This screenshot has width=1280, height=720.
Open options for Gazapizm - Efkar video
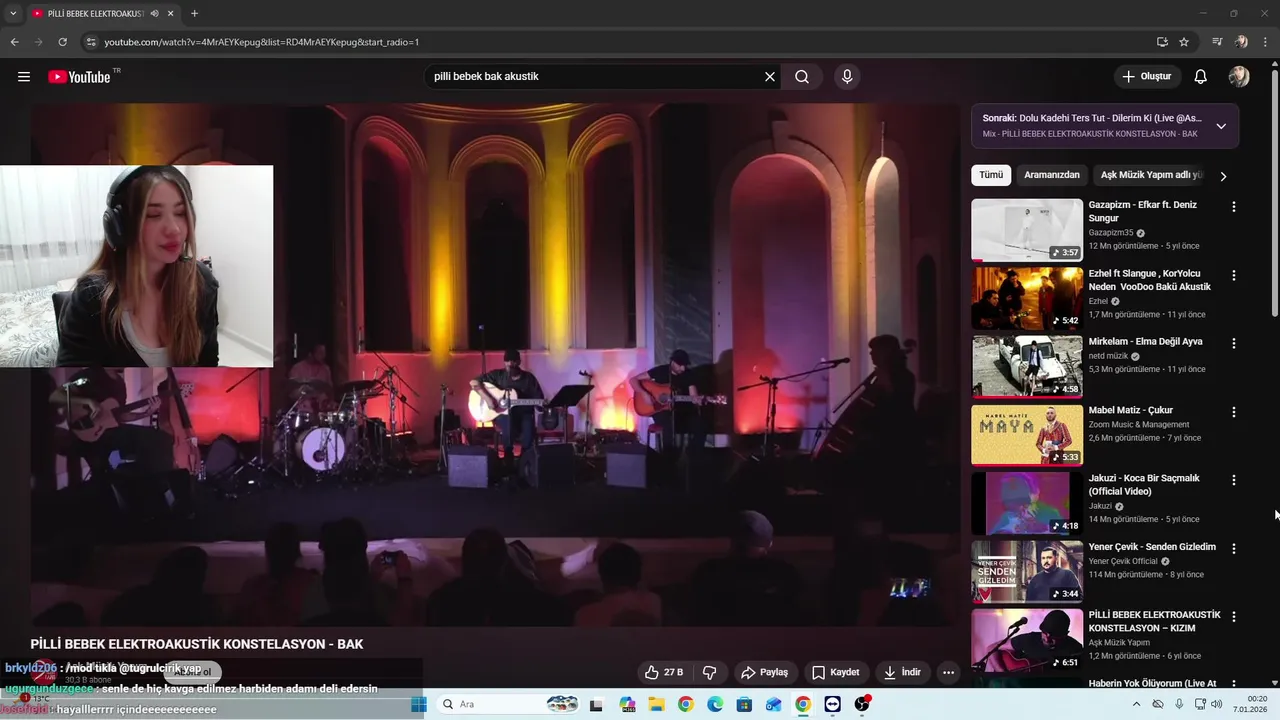pyautogui.click(x=1234, y=207)
